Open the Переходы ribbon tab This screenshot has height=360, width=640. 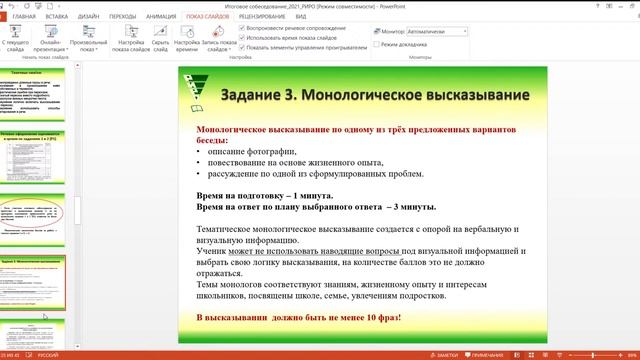point(122,17)
